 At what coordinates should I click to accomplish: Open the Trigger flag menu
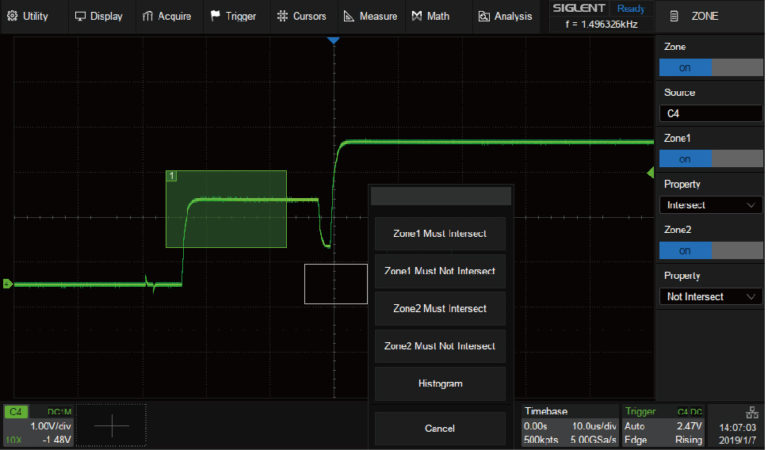coord(233,16)
